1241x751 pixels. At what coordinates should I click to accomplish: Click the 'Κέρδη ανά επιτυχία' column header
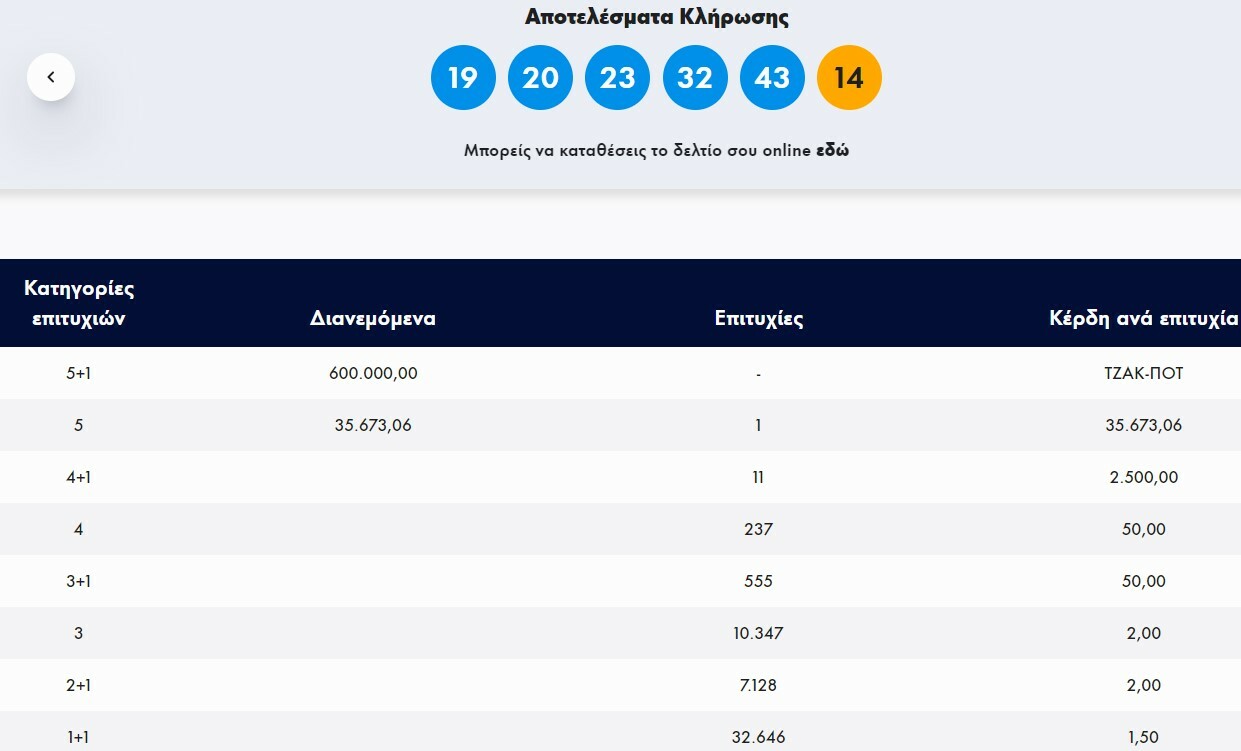pos(1143,319)
